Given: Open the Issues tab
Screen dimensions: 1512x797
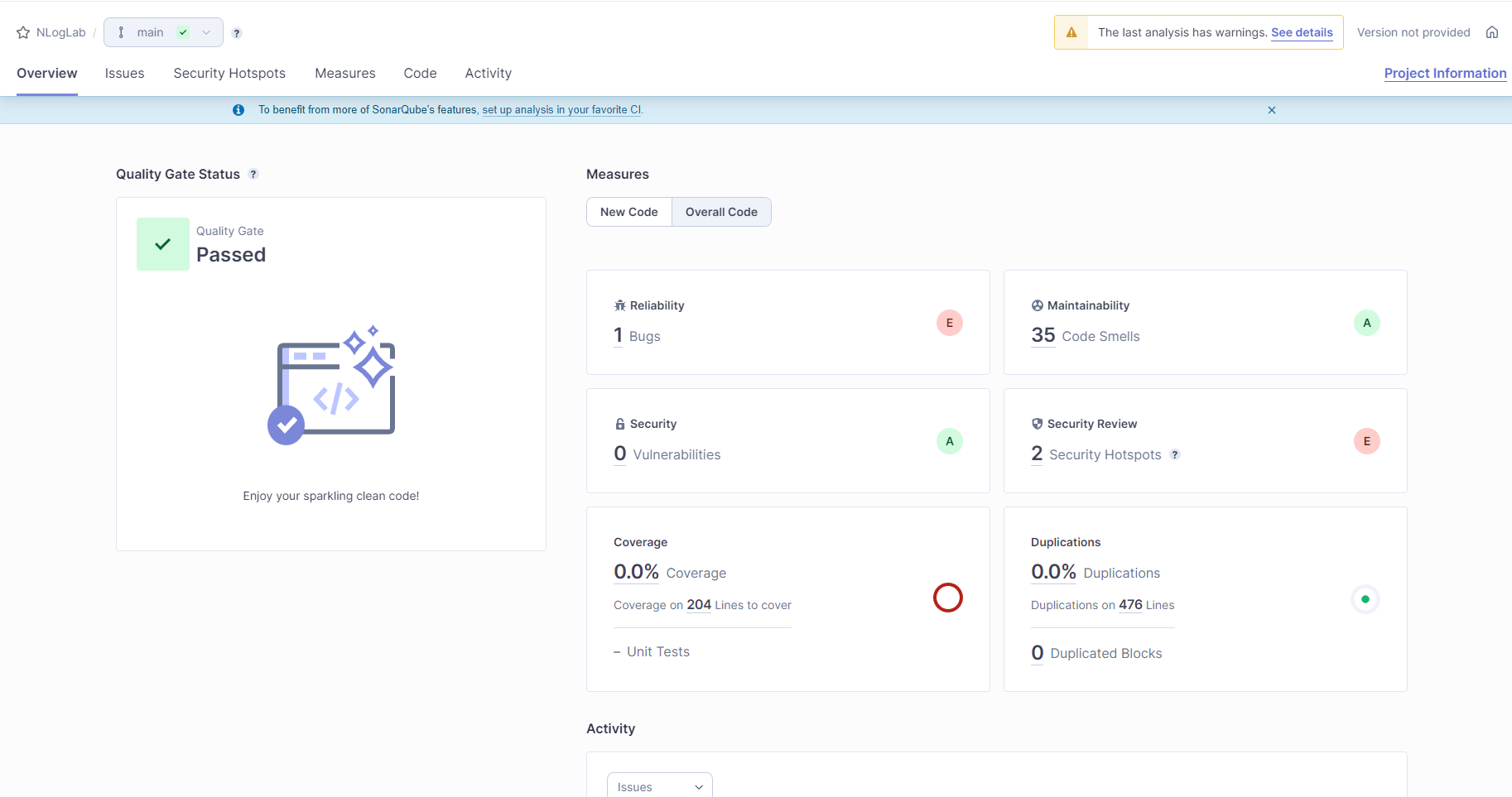Looking at the screenshot, I should coord(124,74).
